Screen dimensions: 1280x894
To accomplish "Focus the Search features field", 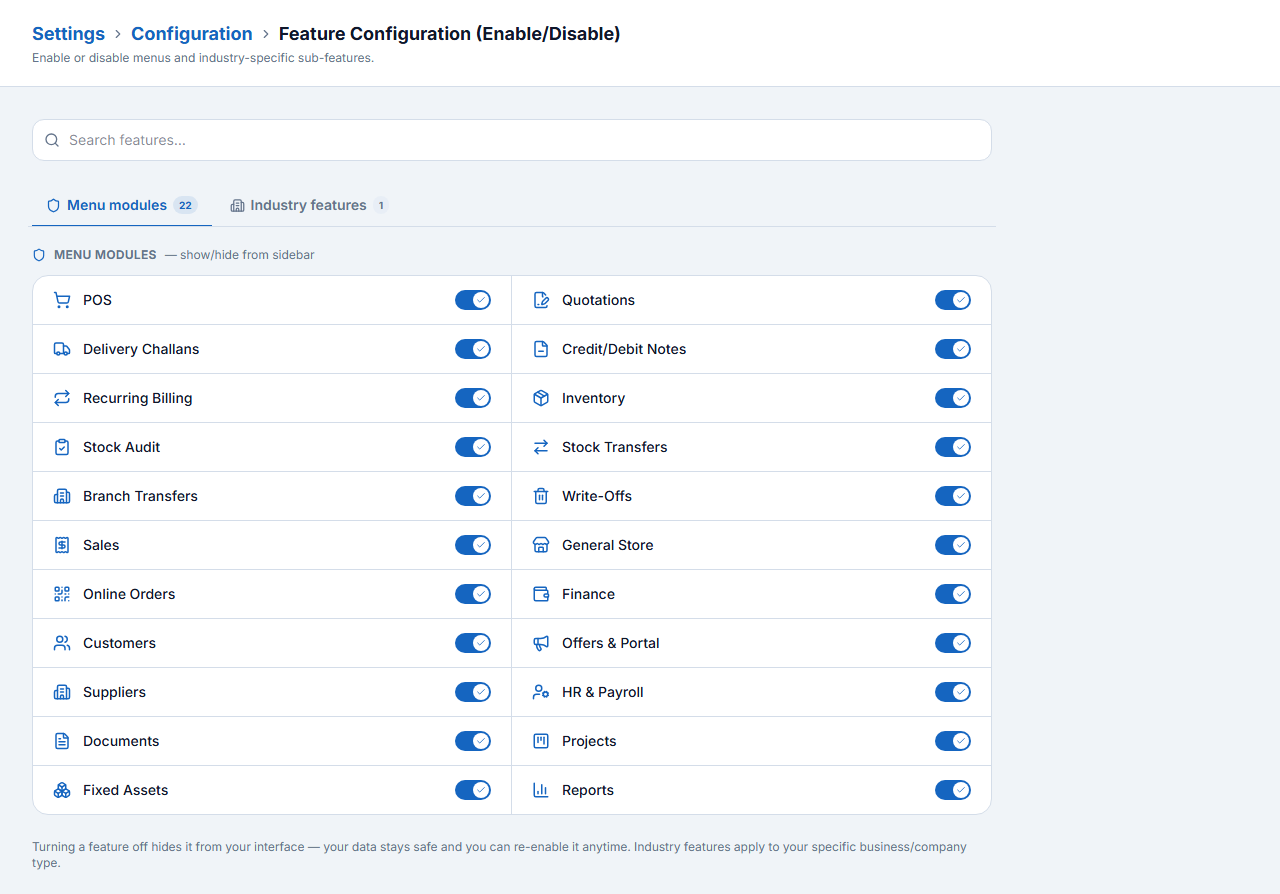I will pos(512,140).
